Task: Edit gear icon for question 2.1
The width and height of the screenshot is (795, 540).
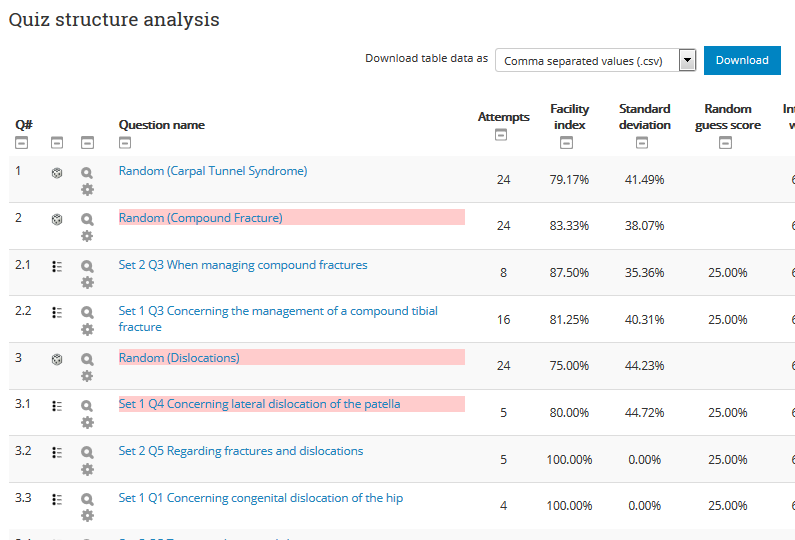Action: click(x=87, y=282)
